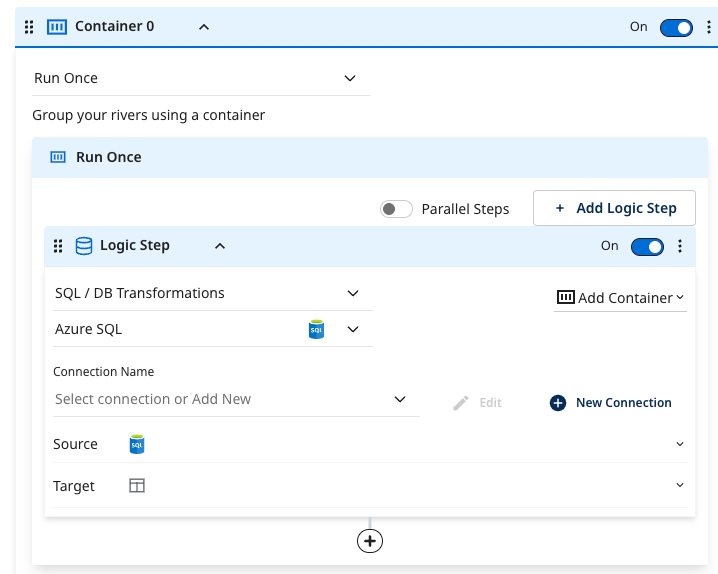This screenshot has height=574, width=718.
Task: Click the New Connection button
Action: (611, 402)
